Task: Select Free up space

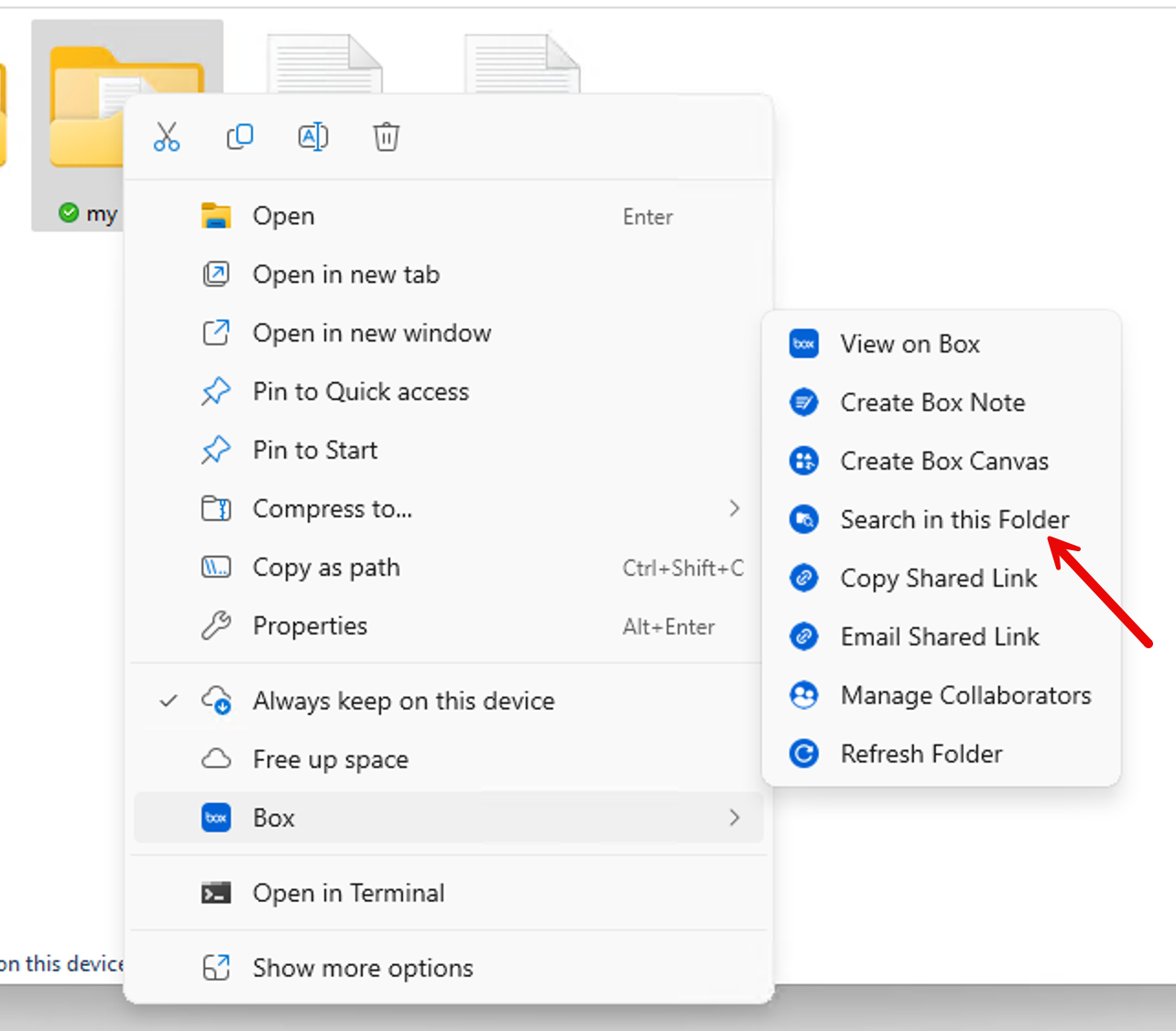Action: click(x=330, y=759)
